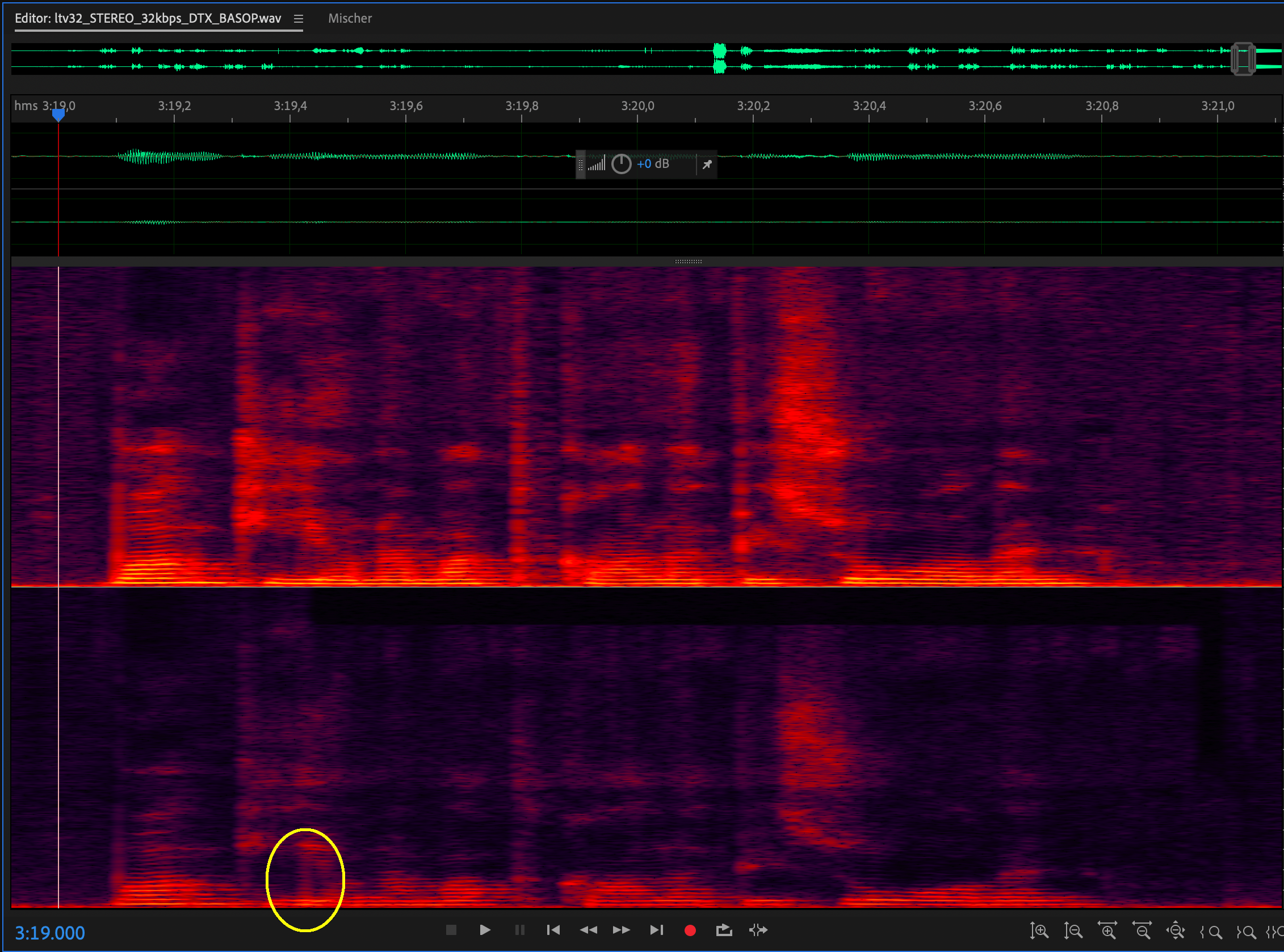Open the Editor panel hamburger menu
Viewport: 1284px width, 952px height.
point(298,19)
